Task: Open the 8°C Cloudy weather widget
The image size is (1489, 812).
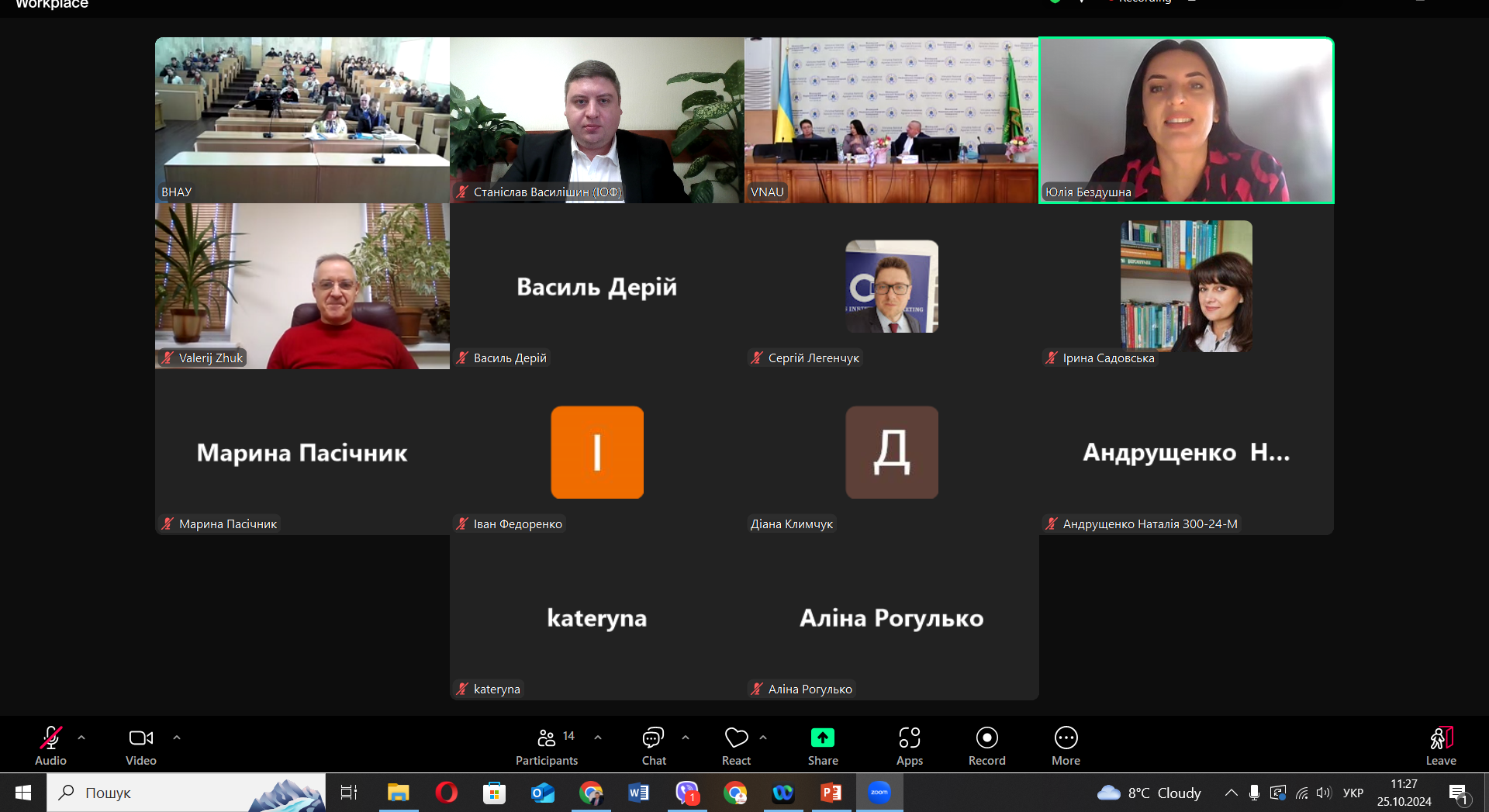Action: coord(1149,793)
